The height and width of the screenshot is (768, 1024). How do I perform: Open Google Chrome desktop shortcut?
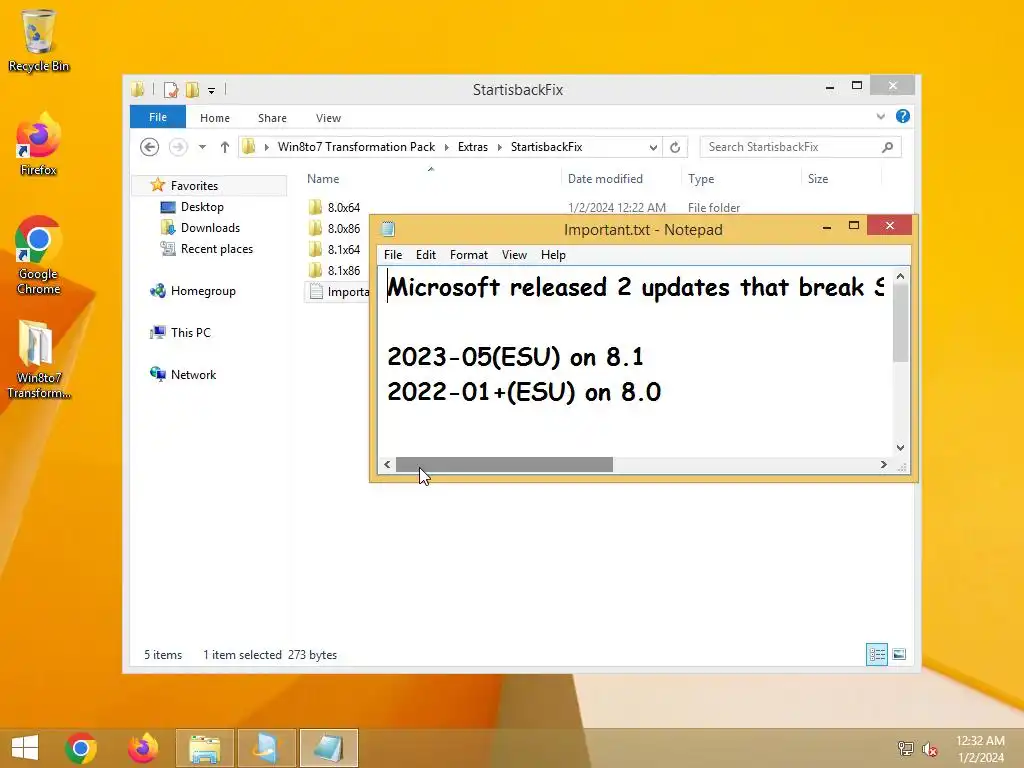click(38, 255)
